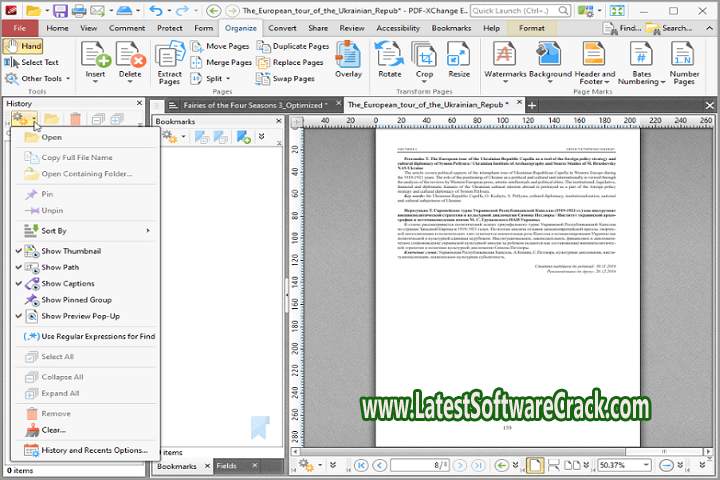Toggle the Show Thumbnail option
Image resolution: width=720 pixels, height=480 pixels.
point(70,251)
